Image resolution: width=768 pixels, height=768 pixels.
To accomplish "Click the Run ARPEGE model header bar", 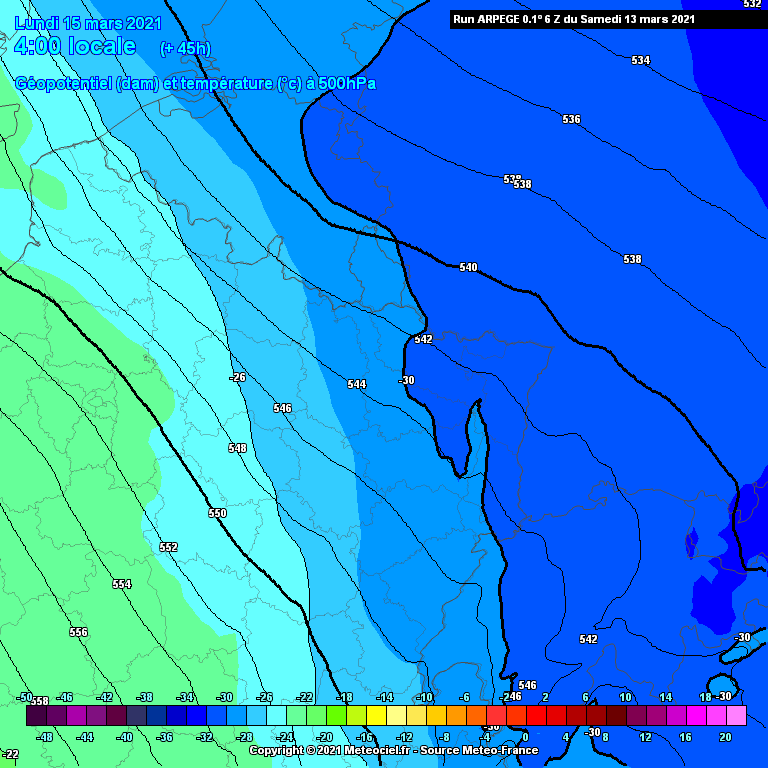I will 573,19.
